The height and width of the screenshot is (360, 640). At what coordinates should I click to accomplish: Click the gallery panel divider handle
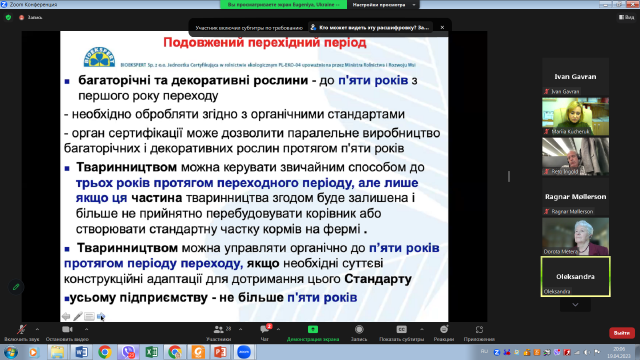[x=509, y=176]
